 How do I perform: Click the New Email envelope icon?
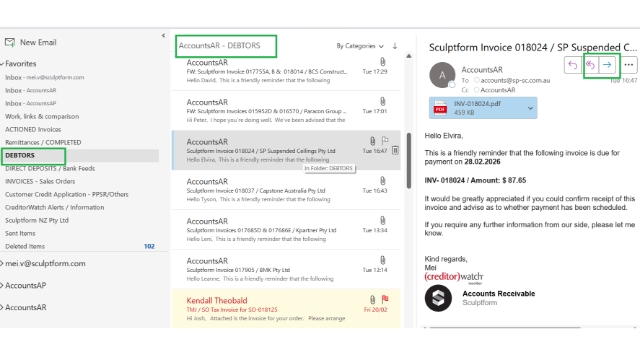click(x=10, y=42)
